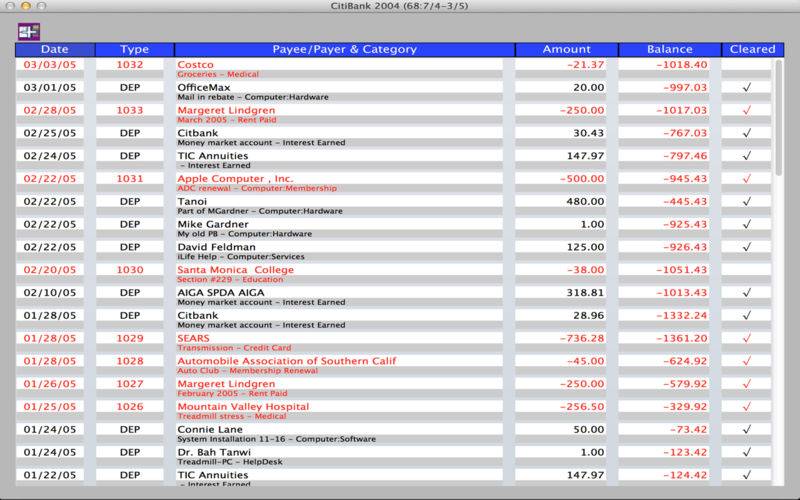The height and width of the screenshot is (500, 800).
Task: Click 'Transmission – Credit Card' category line
Action: [x=234, y=348]
